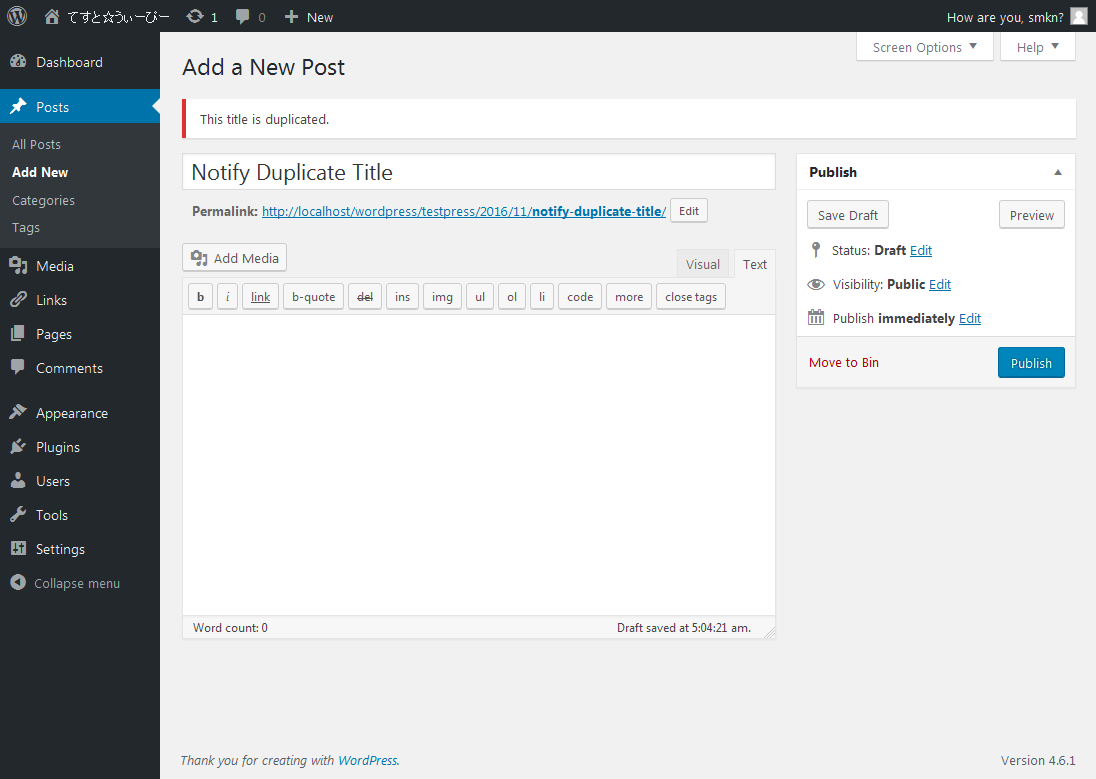Image resolution: width=1096 pixels, height=779 pixels.
Task: Open Appearance settings in sidebar
Action: [71, 413]
